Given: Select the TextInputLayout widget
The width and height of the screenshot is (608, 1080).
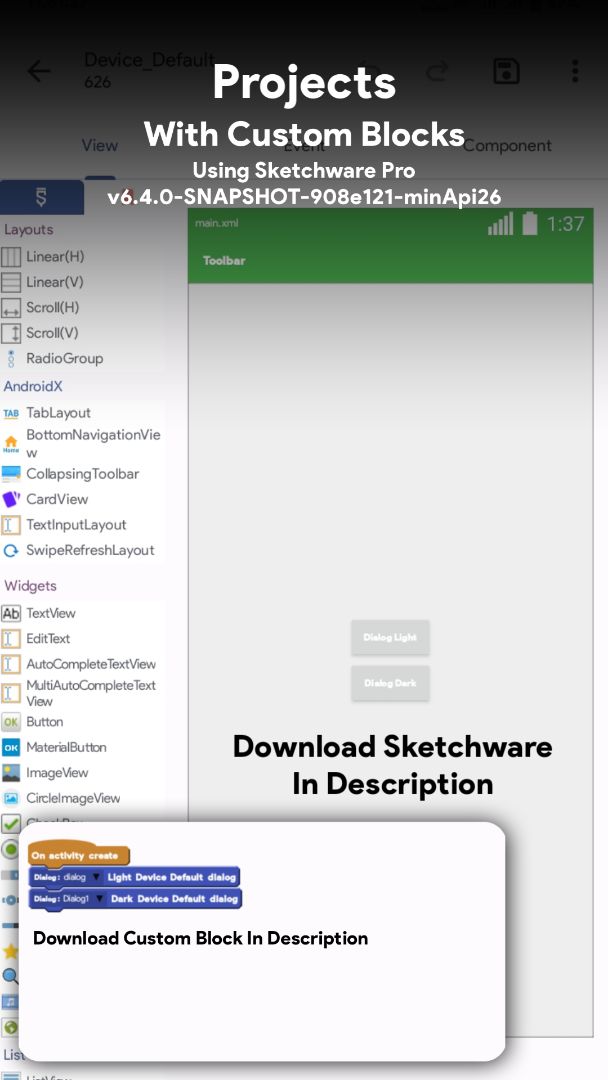Looking at the screenshot, I should tap(82, 525).
